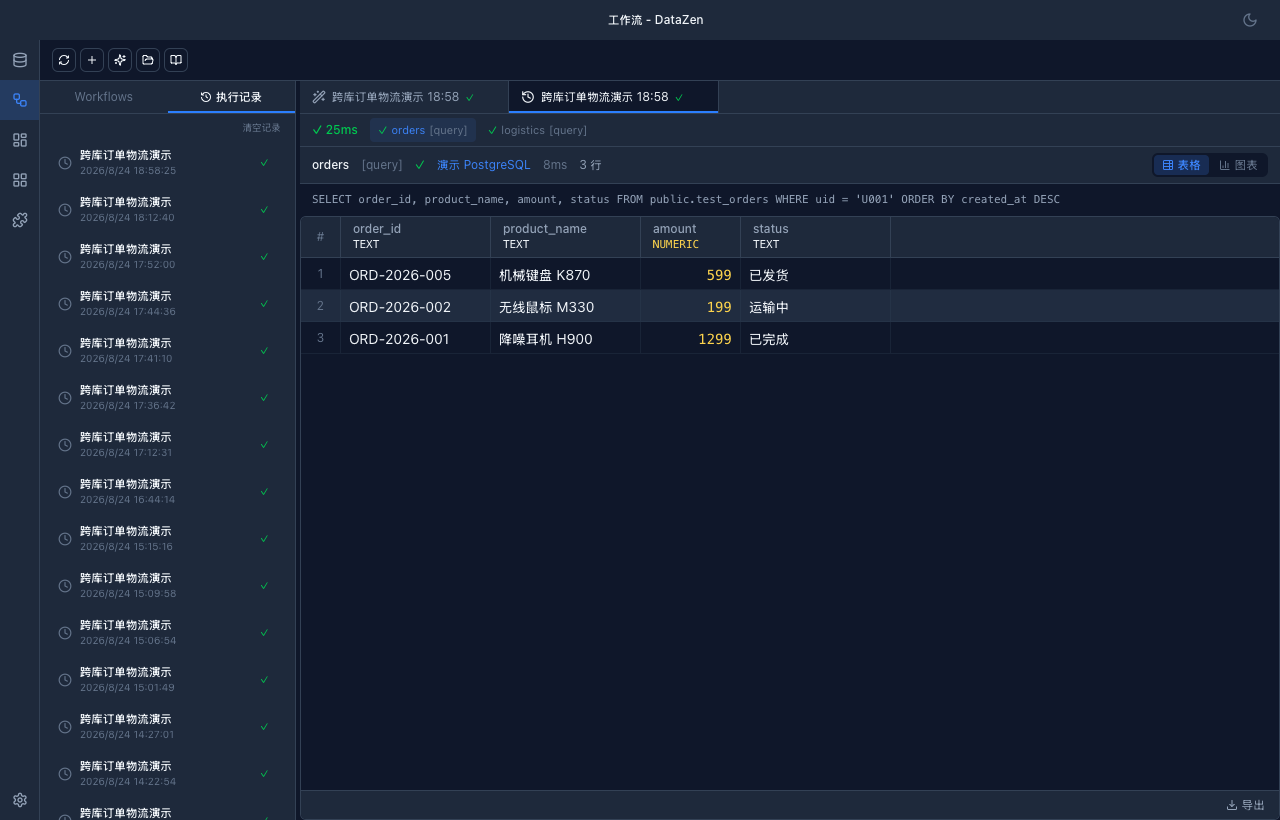Select the tab with the history icon
The image size is (1280, 820).
[613, 97]
